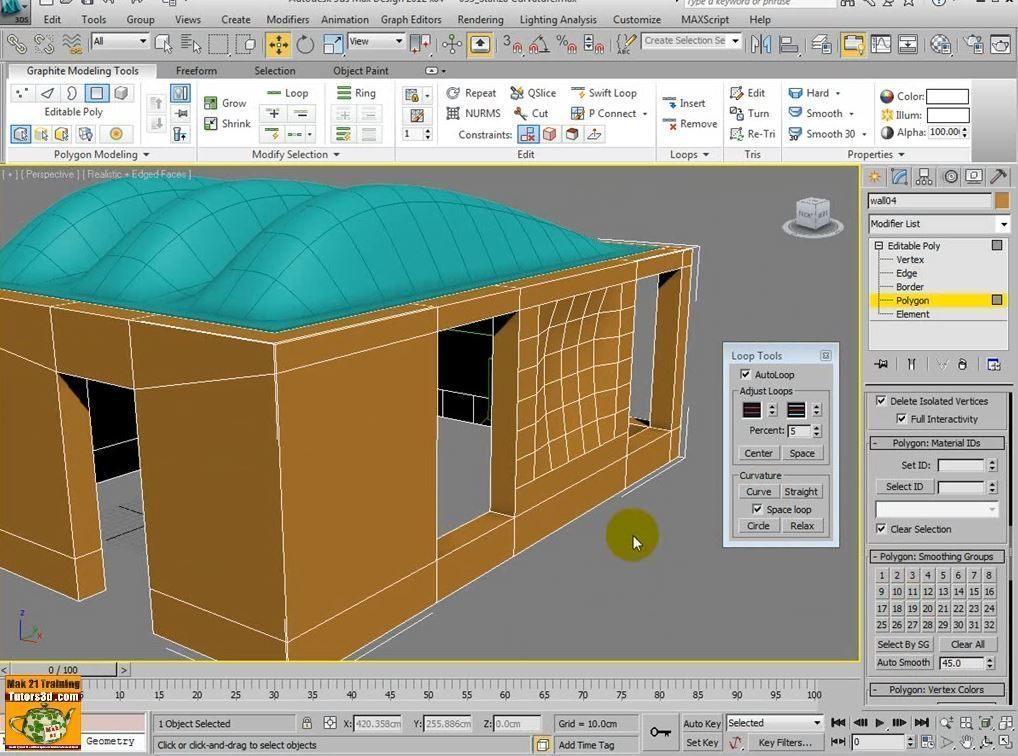Click the Circle button in Loop Tools
Viewport: 1018px width, 756px height.
coord(758,526)
